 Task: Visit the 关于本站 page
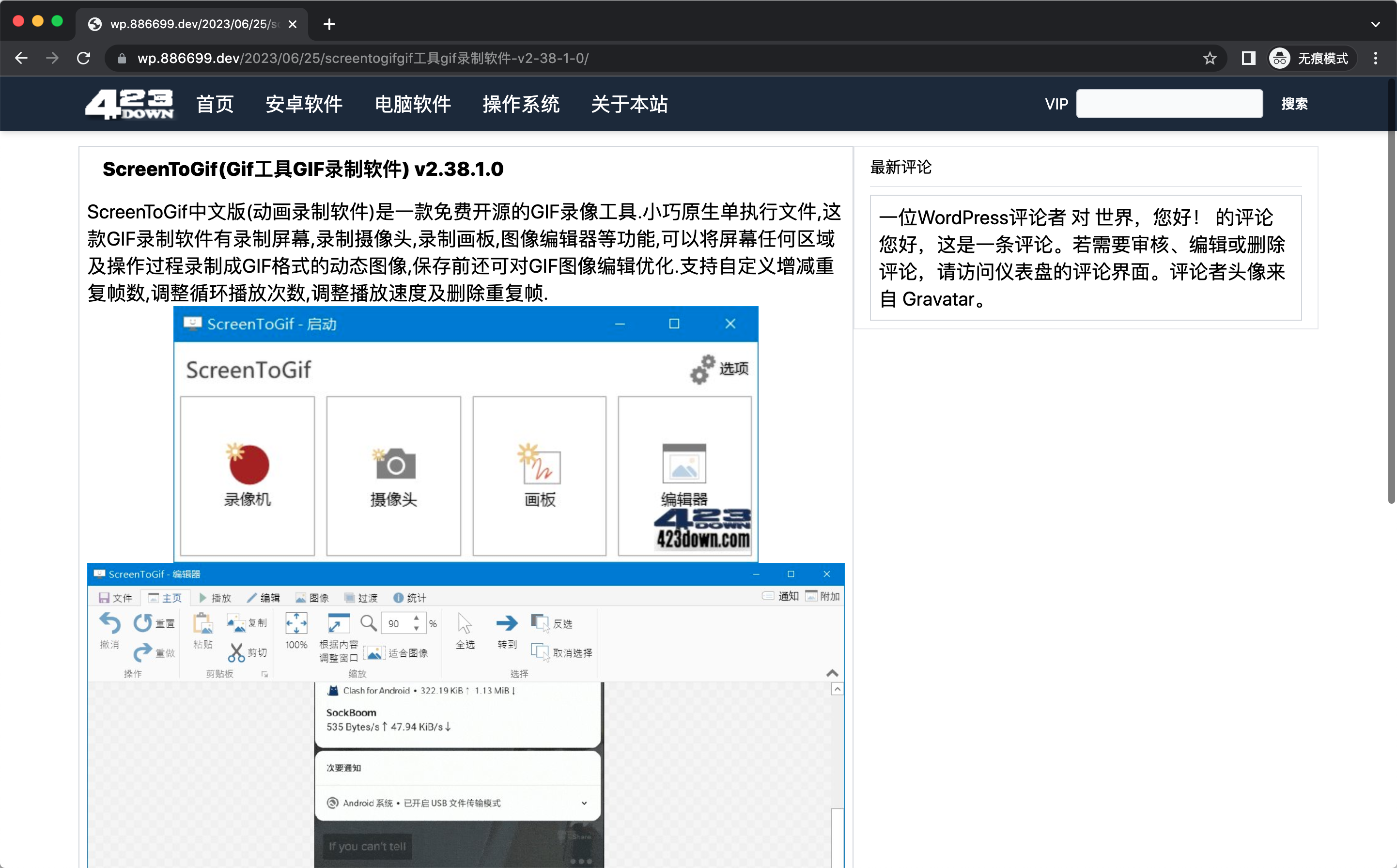point(629,104)
